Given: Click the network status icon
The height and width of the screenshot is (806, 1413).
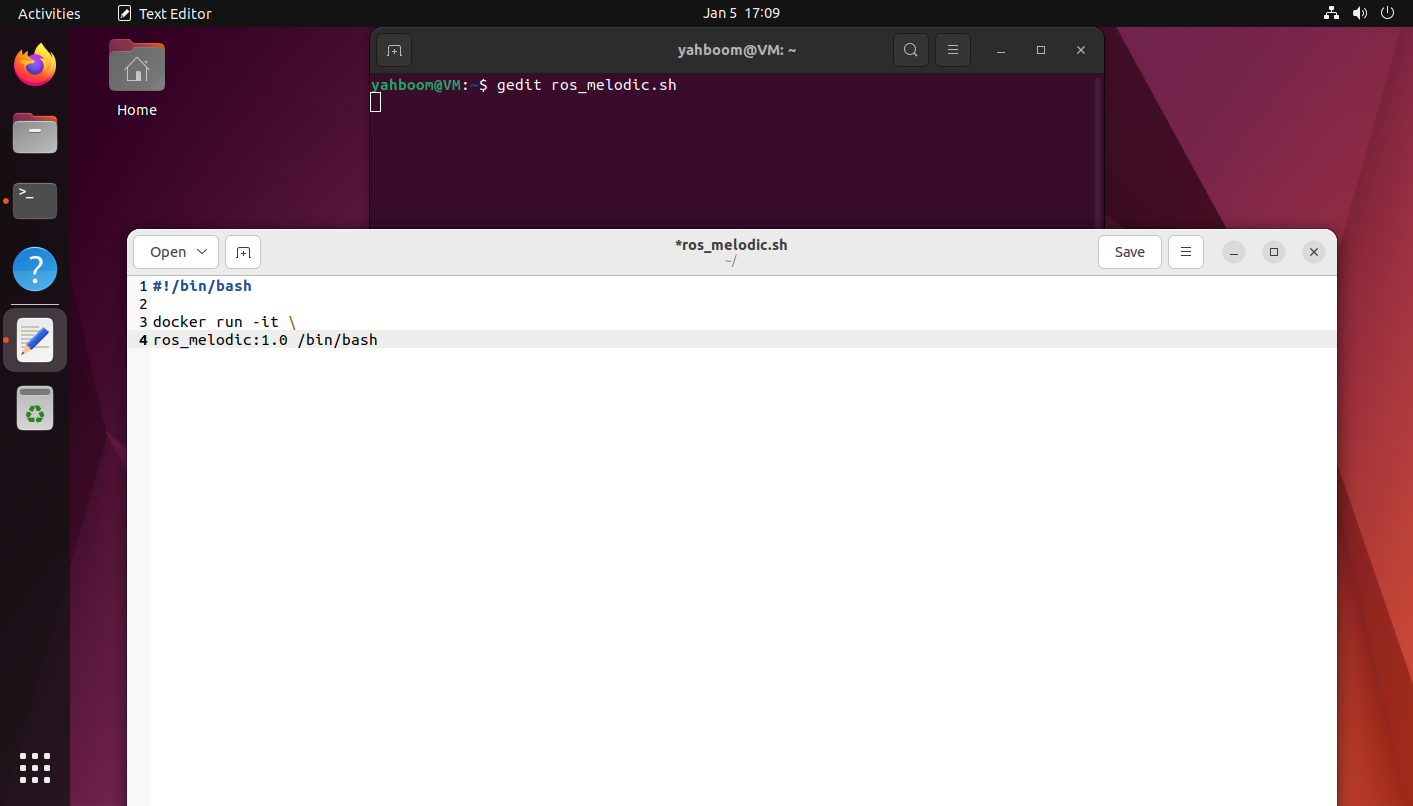Looking at the screenshot, I should pyautogui.click(x=1331, y=13).
